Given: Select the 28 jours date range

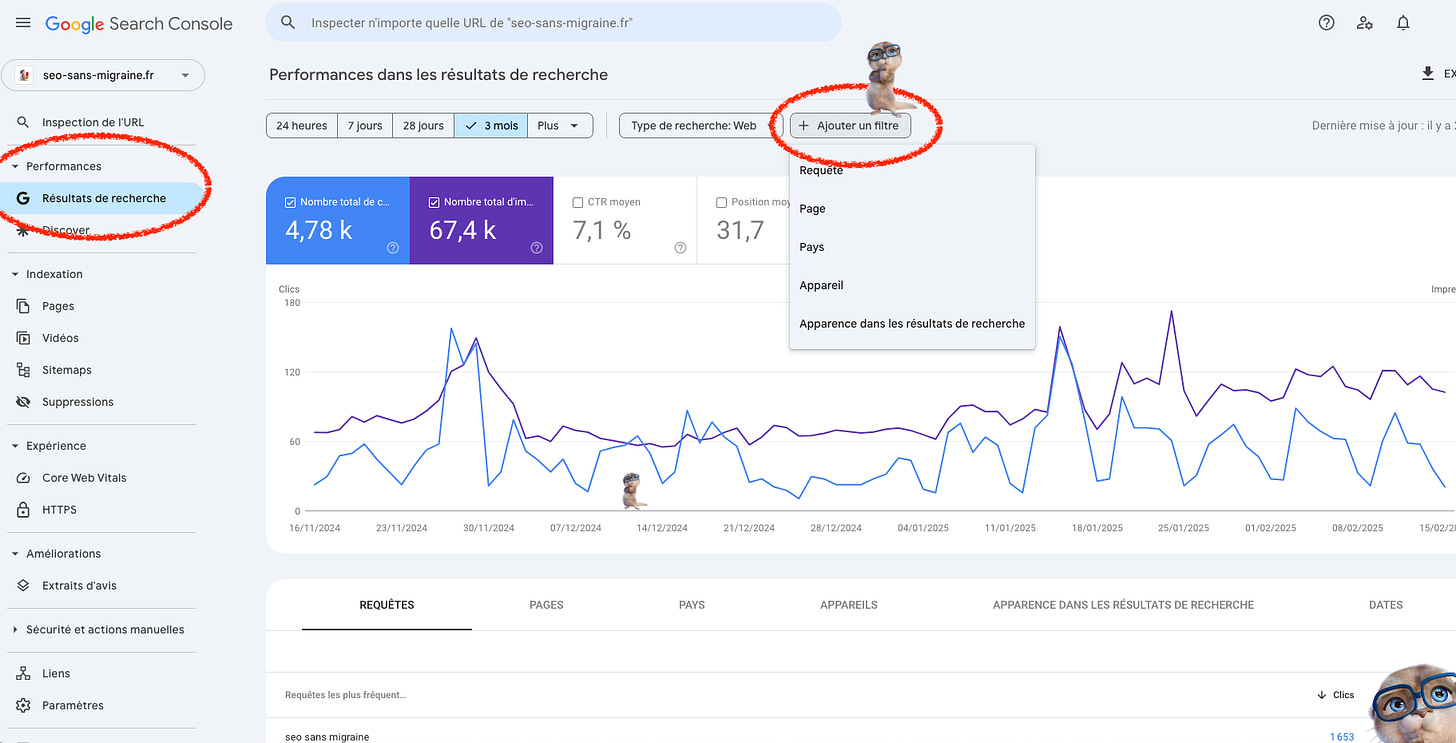Looking at the screenshot, I should [x=423, y=126].
